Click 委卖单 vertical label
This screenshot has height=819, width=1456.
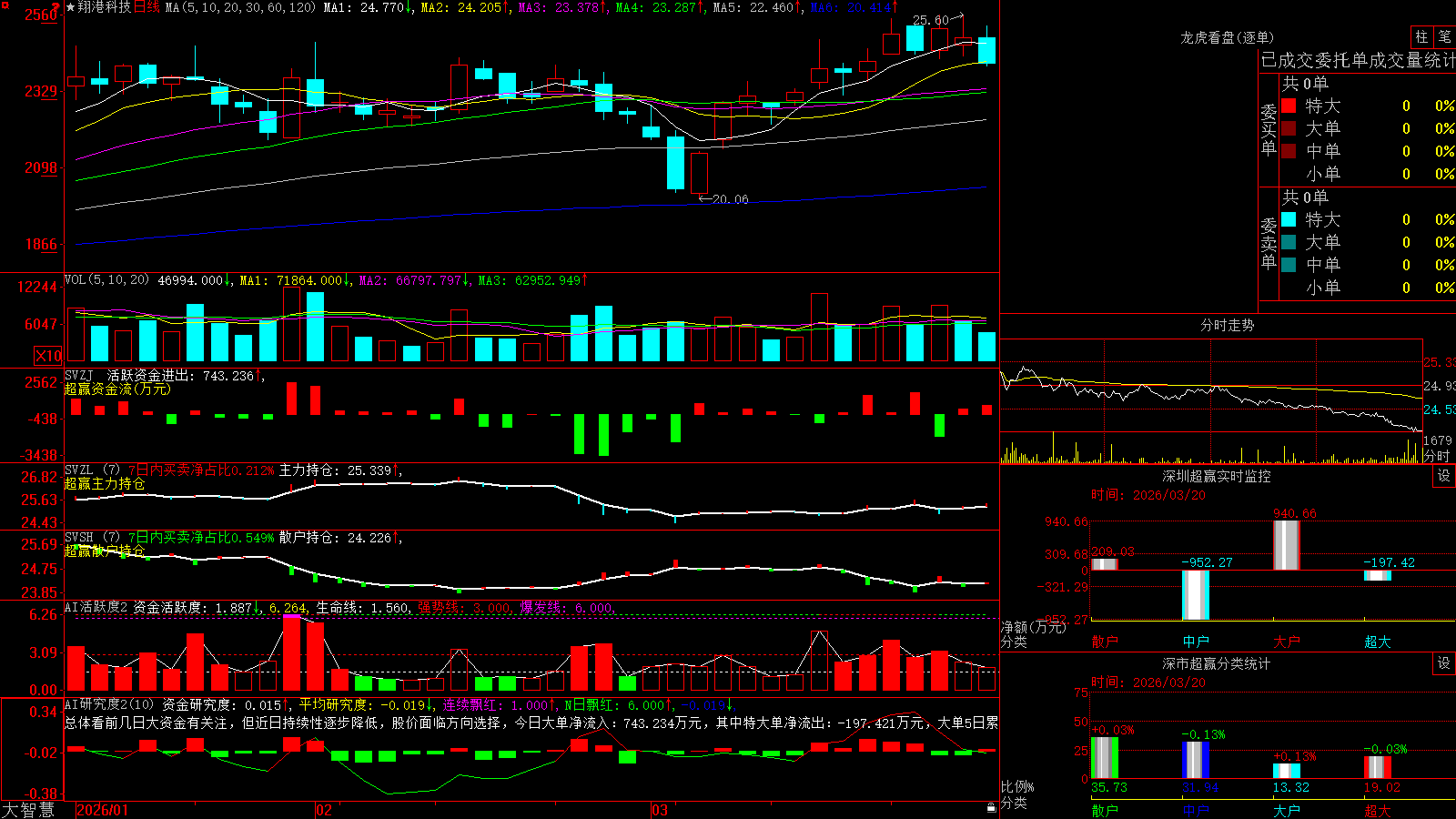point(1269,244)
